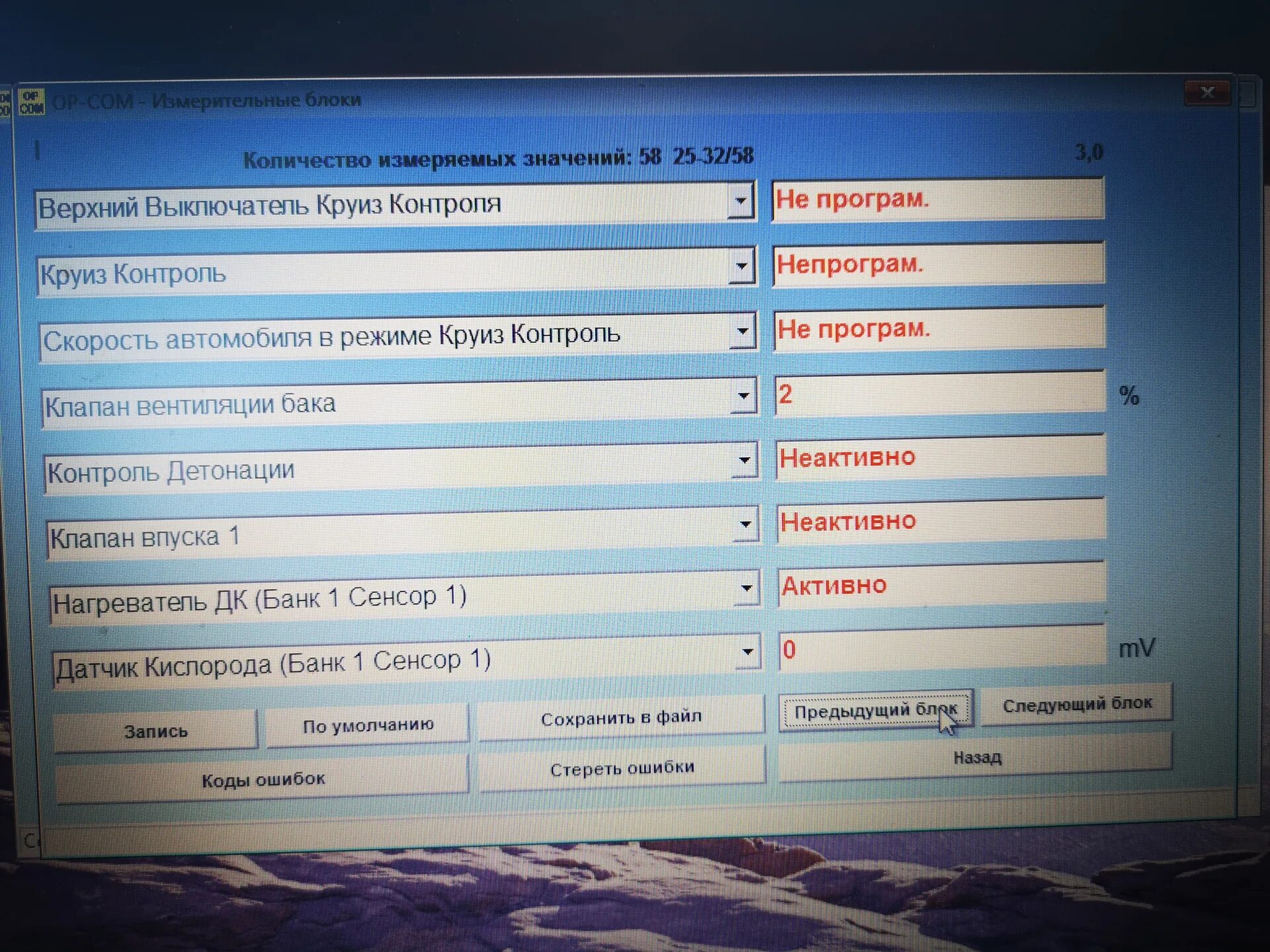
Task: Click the OP-COM application icon in title bar
Action: point(32,100)
